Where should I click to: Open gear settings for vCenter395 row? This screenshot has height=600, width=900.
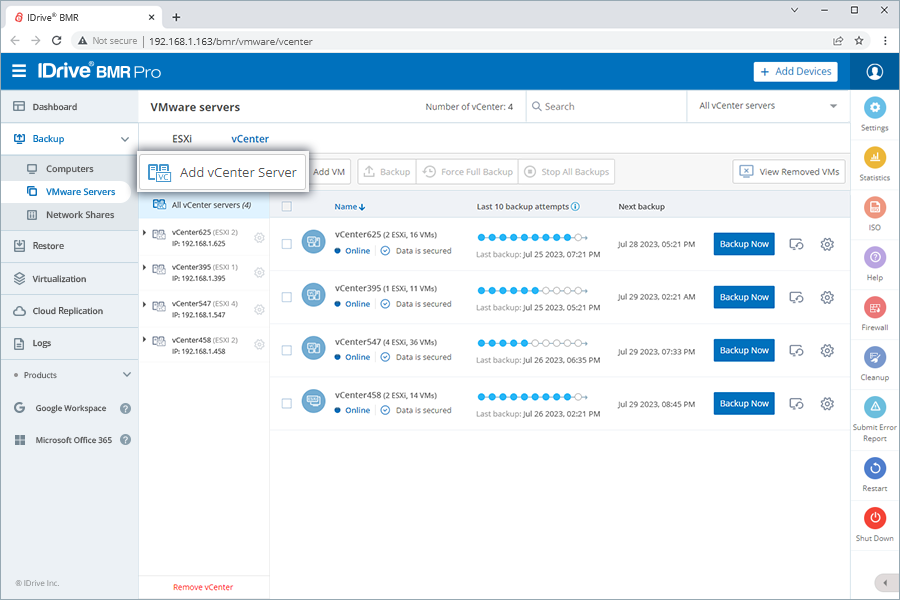tap(827, 297)
